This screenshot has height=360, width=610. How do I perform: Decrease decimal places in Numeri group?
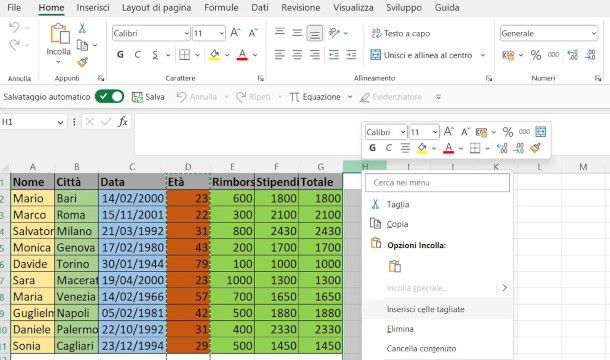[590, 55]
